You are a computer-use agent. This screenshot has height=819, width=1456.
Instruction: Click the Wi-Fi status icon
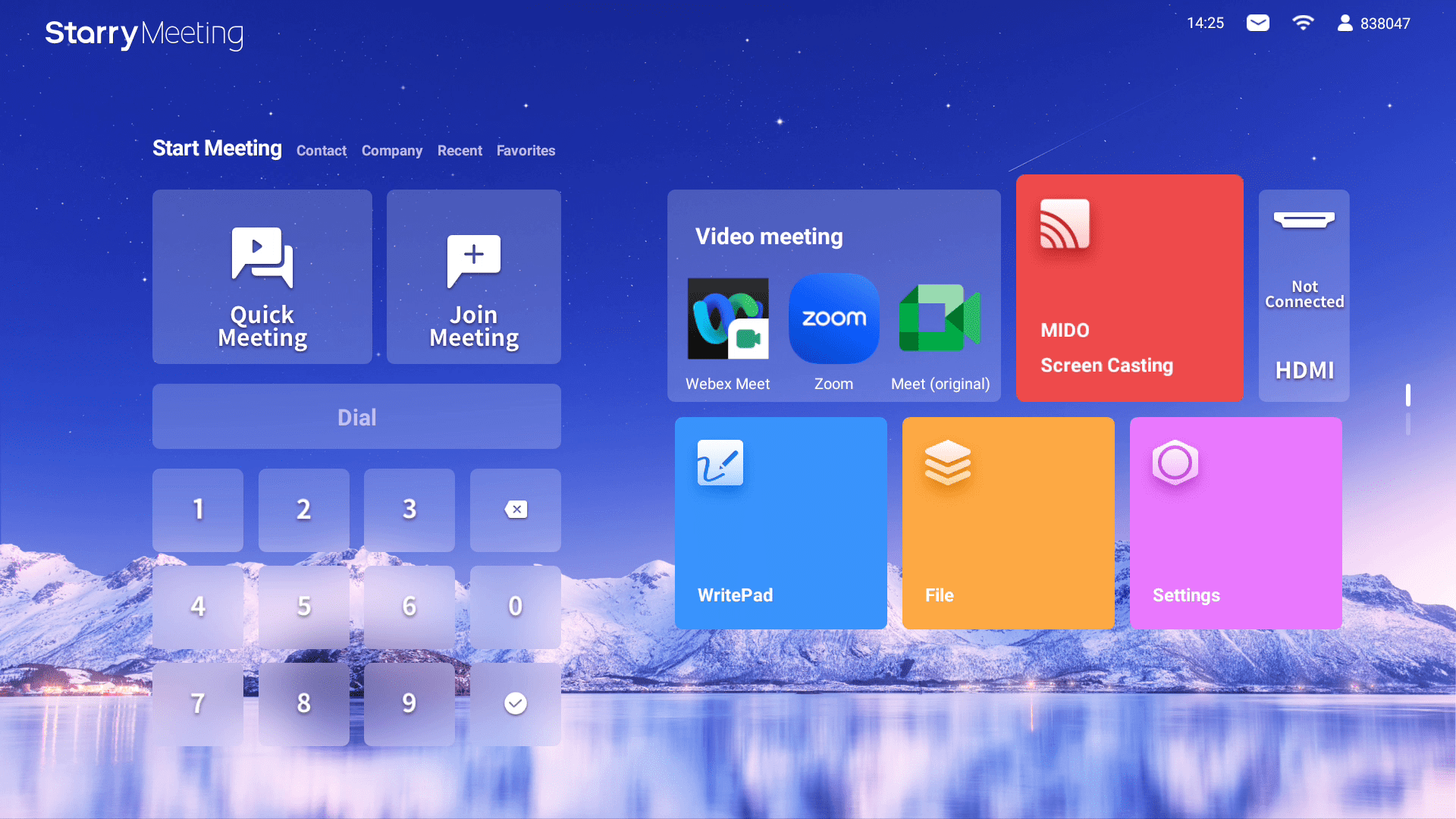point(1303,23)
